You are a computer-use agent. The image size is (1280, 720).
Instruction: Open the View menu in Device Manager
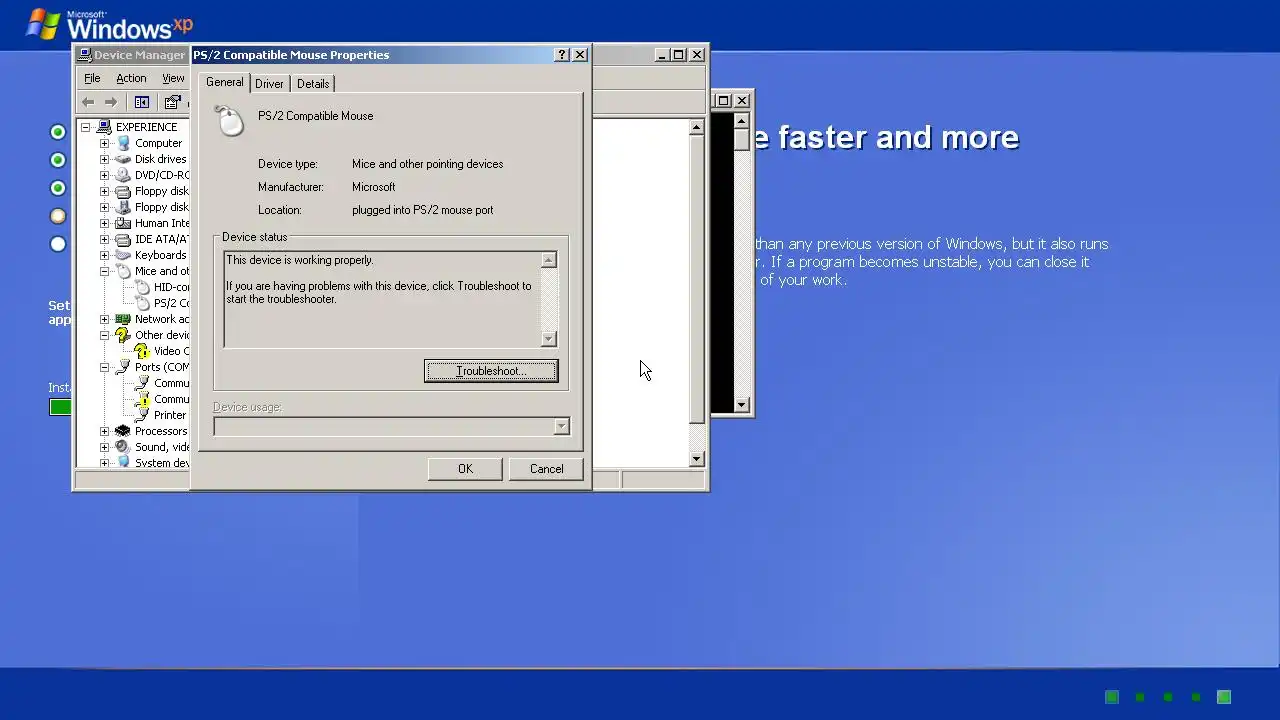tap(173, 78)
